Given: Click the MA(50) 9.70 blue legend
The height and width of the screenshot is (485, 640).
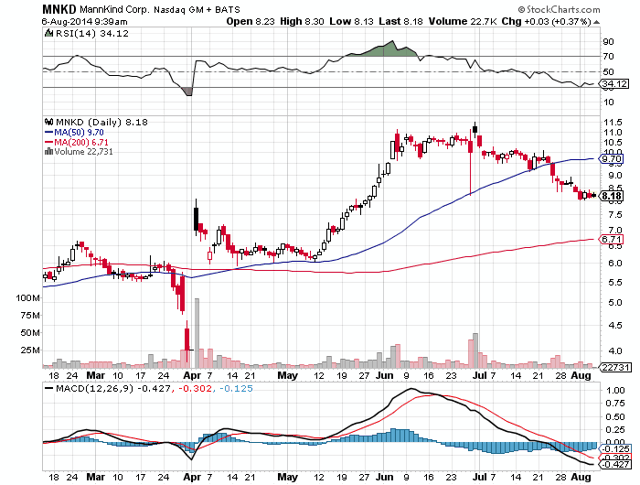Looking at the screenshot, I should 74,132.
